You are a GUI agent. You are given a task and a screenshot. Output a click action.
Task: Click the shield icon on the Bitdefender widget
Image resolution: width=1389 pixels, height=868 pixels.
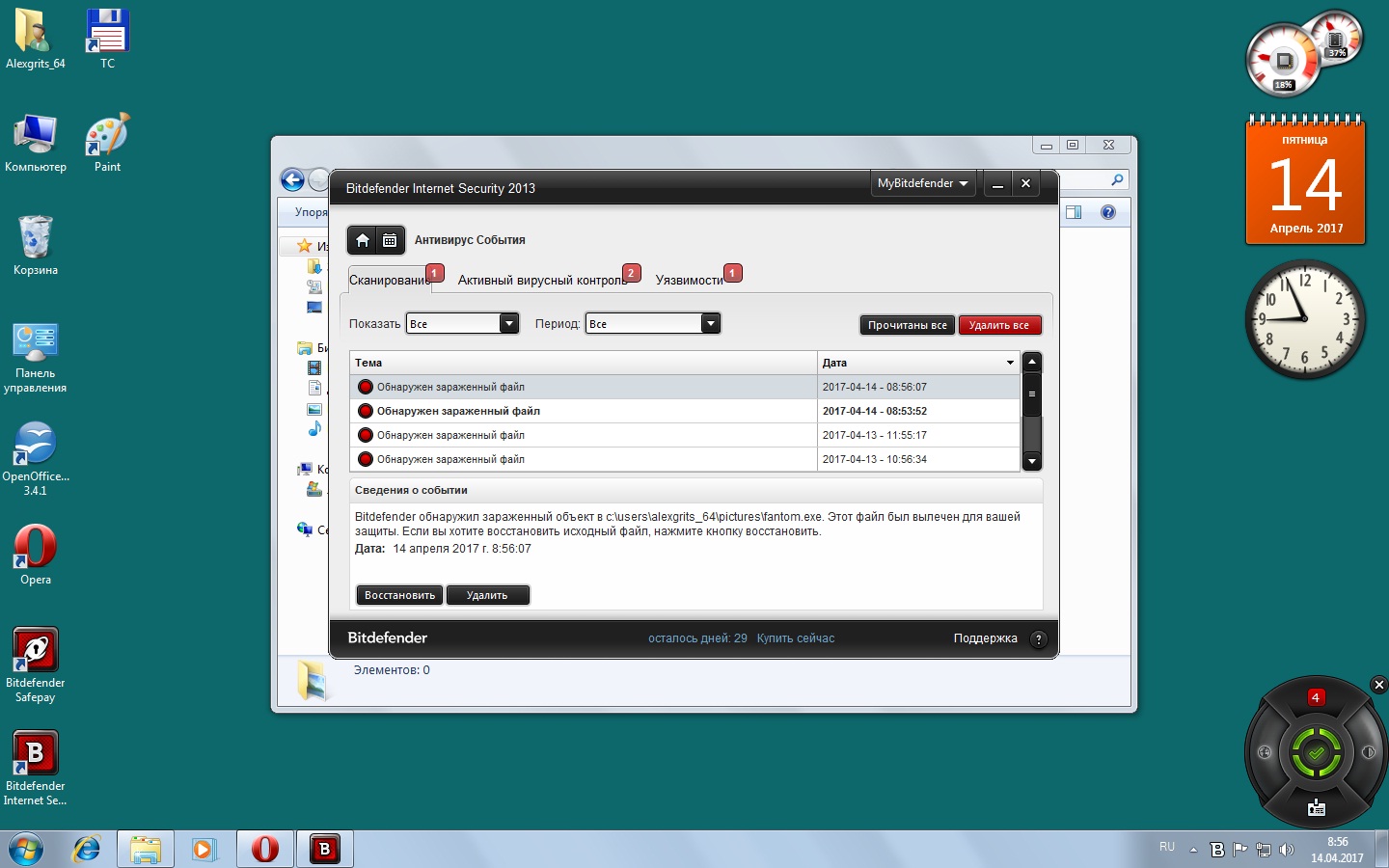[1368, 752]
